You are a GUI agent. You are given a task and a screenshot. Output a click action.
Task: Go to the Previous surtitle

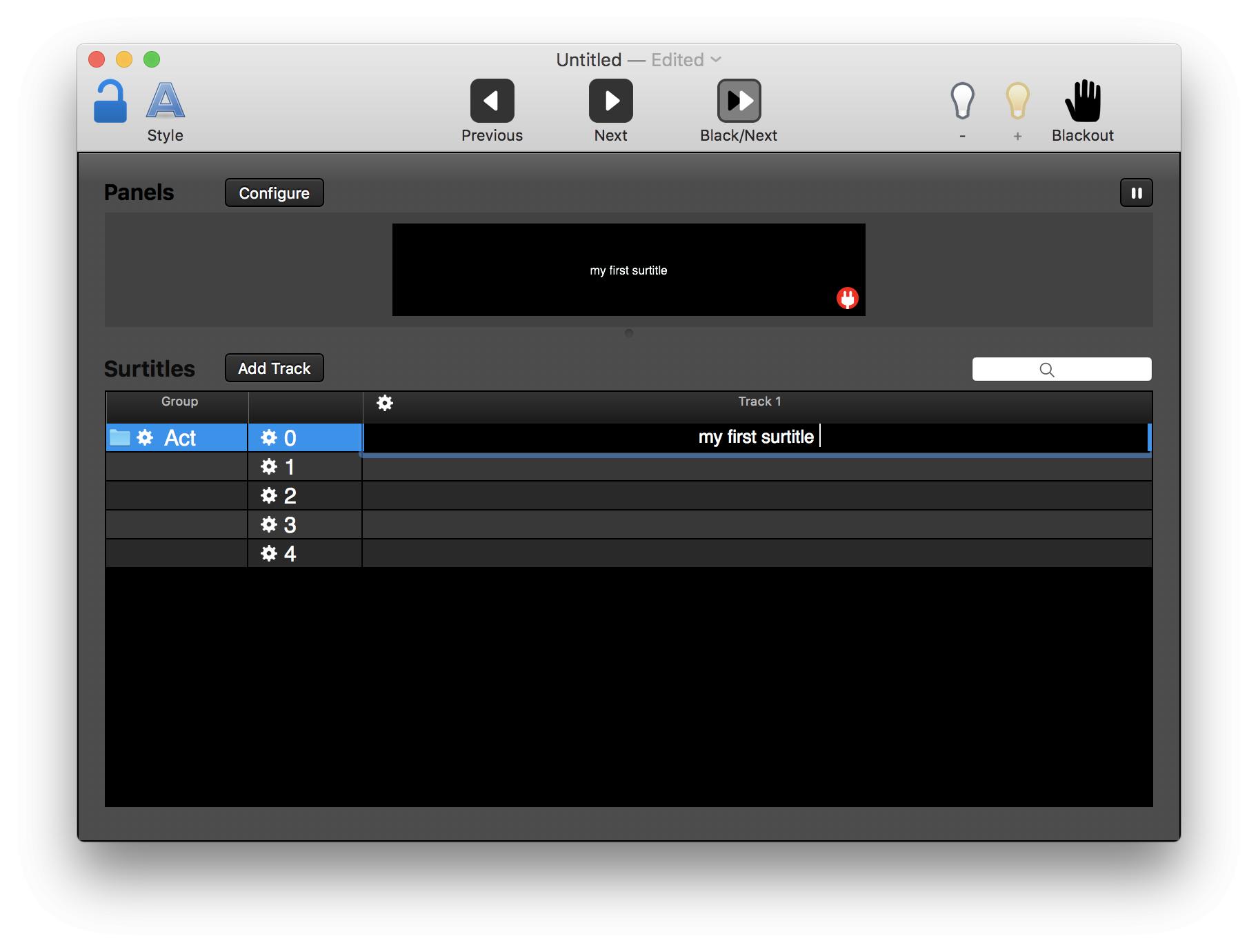[492, 101]
